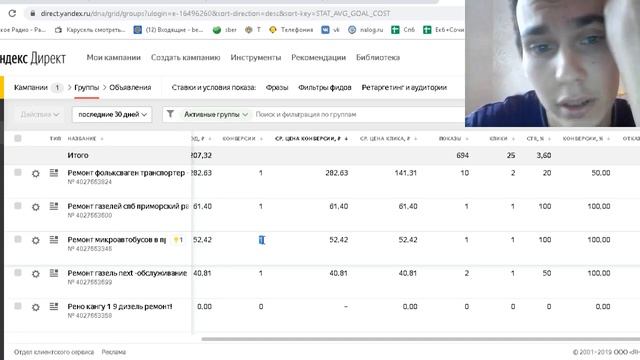Open group Ремонт газель next -обслуживание

(127, 273)
